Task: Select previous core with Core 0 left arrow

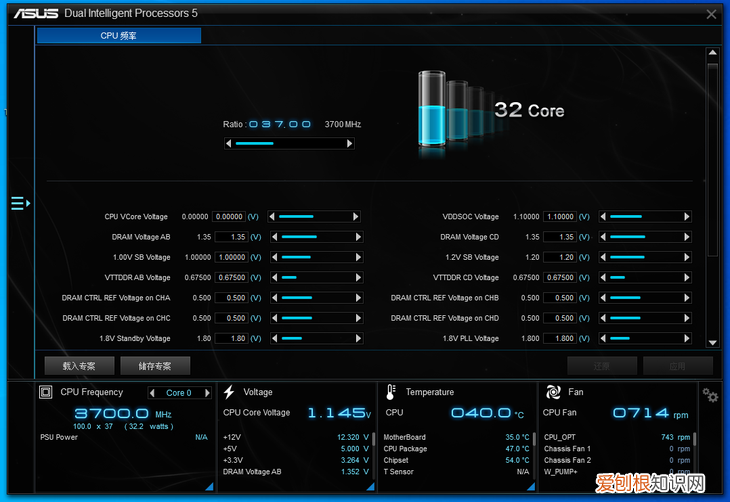Action: pos(153,393)
